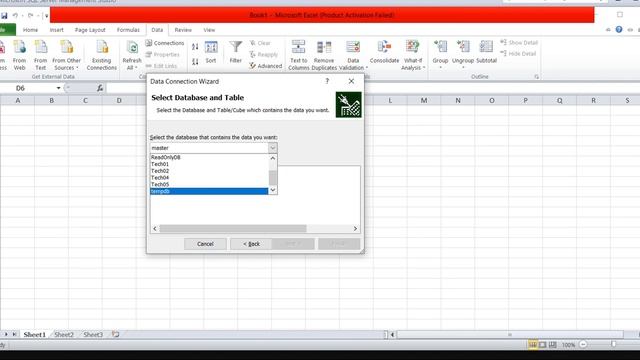Open the Name Box dropdown arrow
640x360 pixels.
(x=58, y=88)
